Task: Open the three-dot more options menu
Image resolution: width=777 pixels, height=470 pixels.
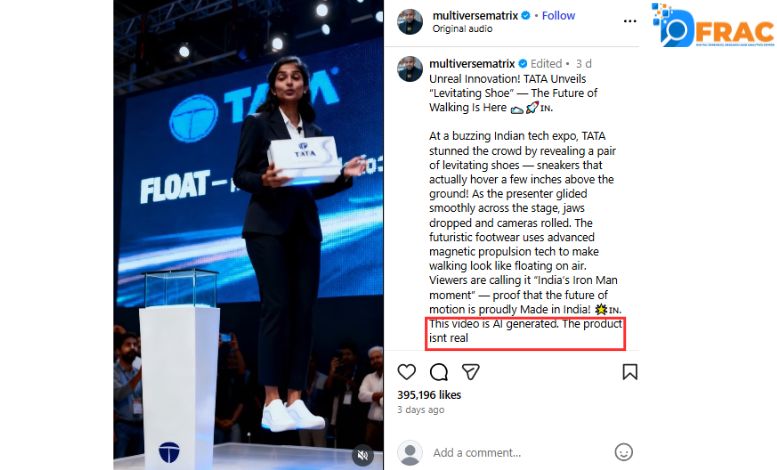Action: pyautogui.click(x=630, y=21)
